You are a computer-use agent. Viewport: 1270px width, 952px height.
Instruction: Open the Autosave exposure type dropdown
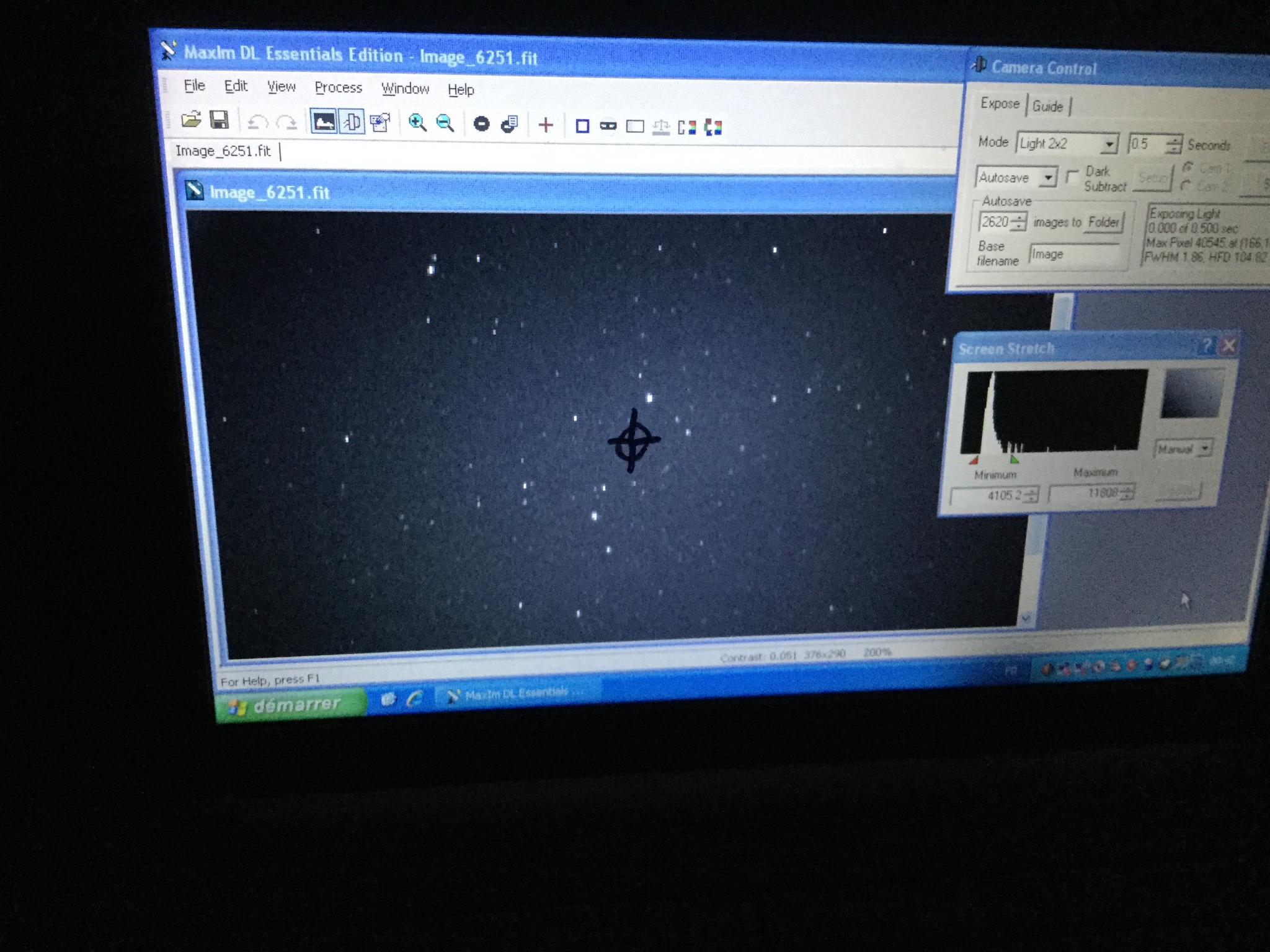point(1048,178)
